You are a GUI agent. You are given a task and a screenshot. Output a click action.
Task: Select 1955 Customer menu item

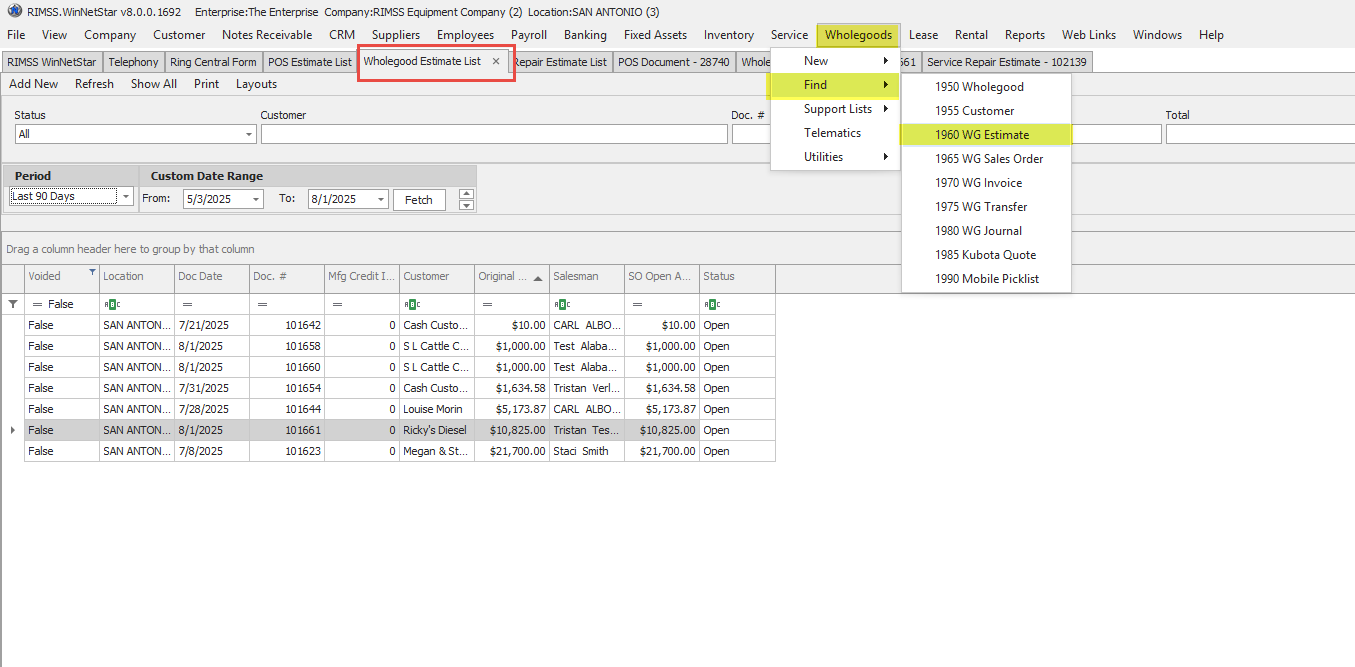986,111
